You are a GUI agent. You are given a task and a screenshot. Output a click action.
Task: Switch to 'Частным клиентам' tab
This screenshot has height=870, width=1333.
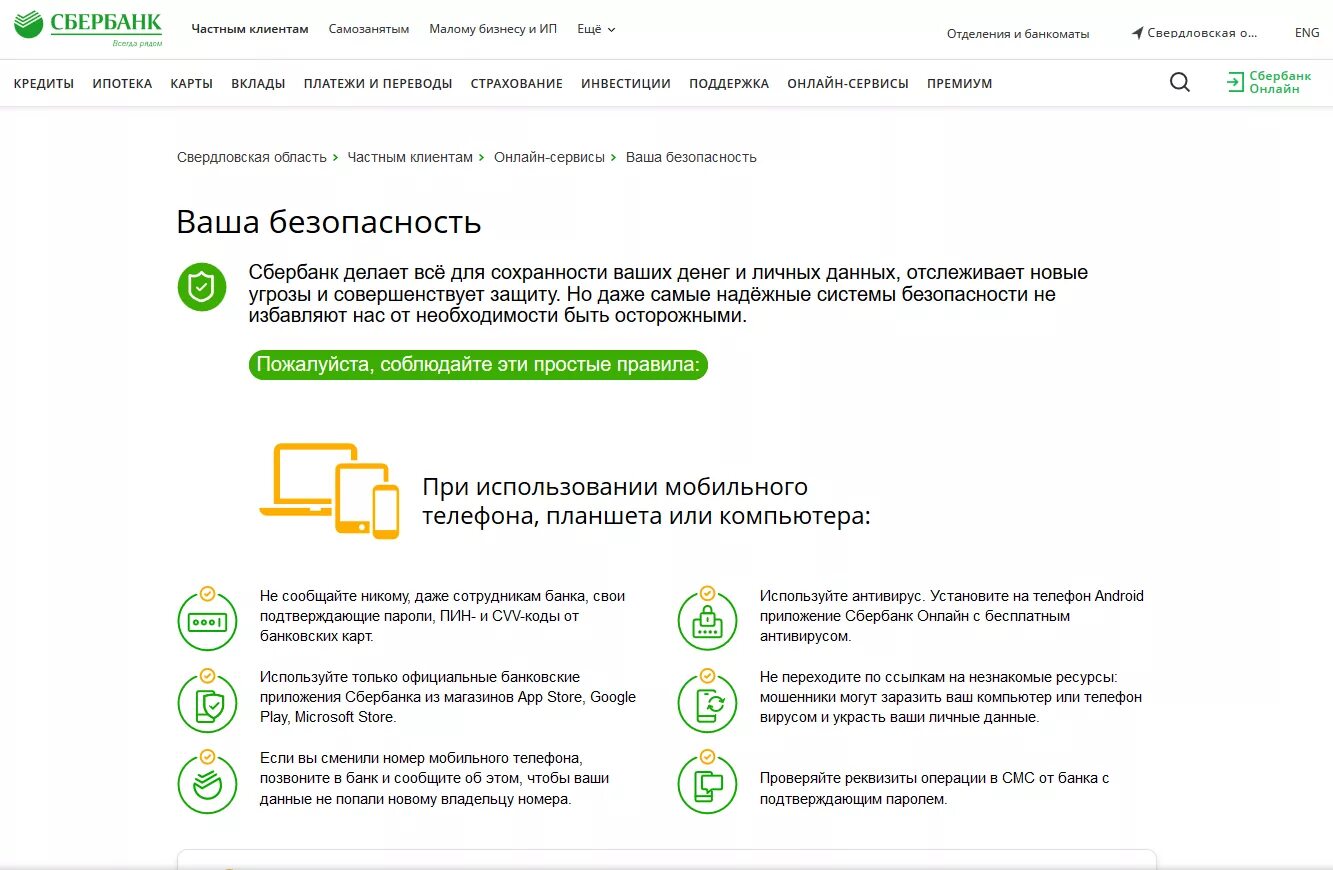(x=250, y=29)
